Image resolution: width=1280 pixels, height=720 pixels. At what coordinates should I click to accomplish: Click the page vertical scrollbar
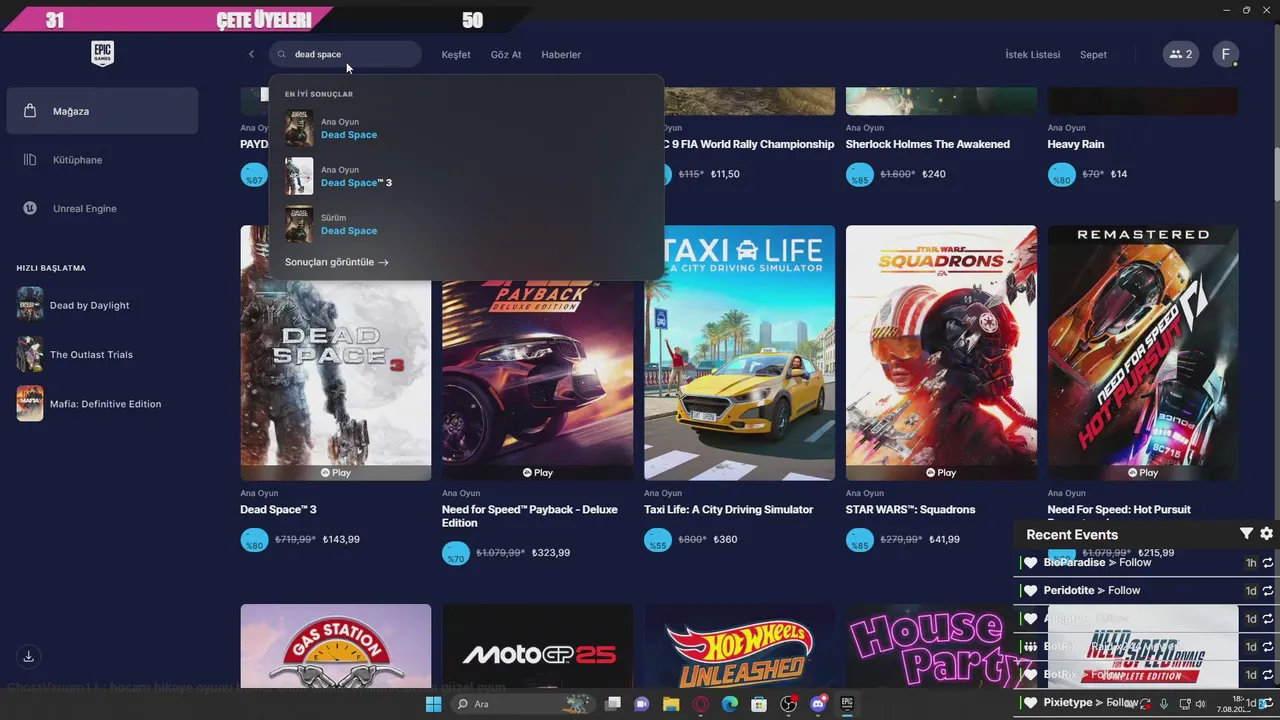tap(1275, 175)
